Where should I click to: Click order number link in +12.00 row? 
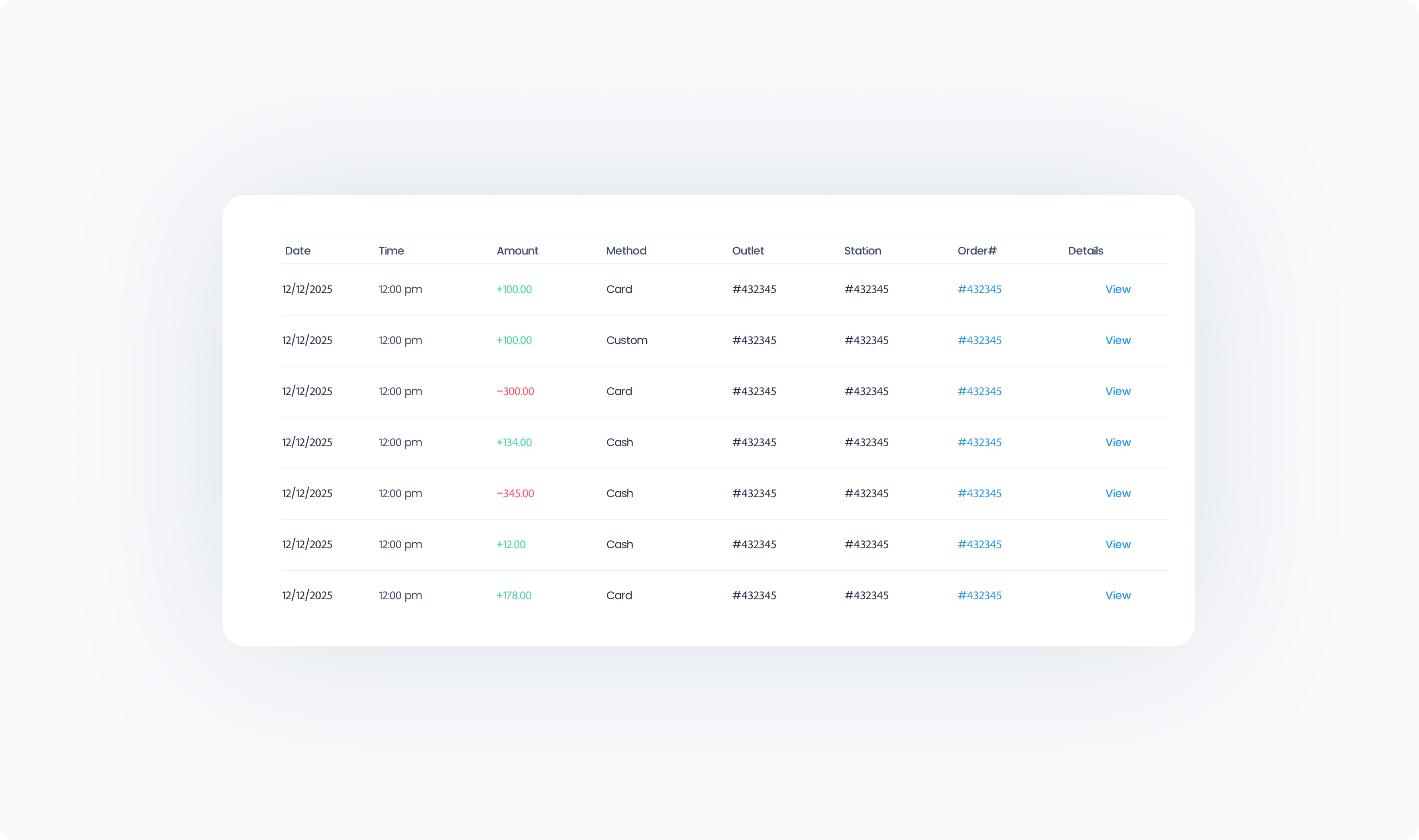click(x=979, y=544)
